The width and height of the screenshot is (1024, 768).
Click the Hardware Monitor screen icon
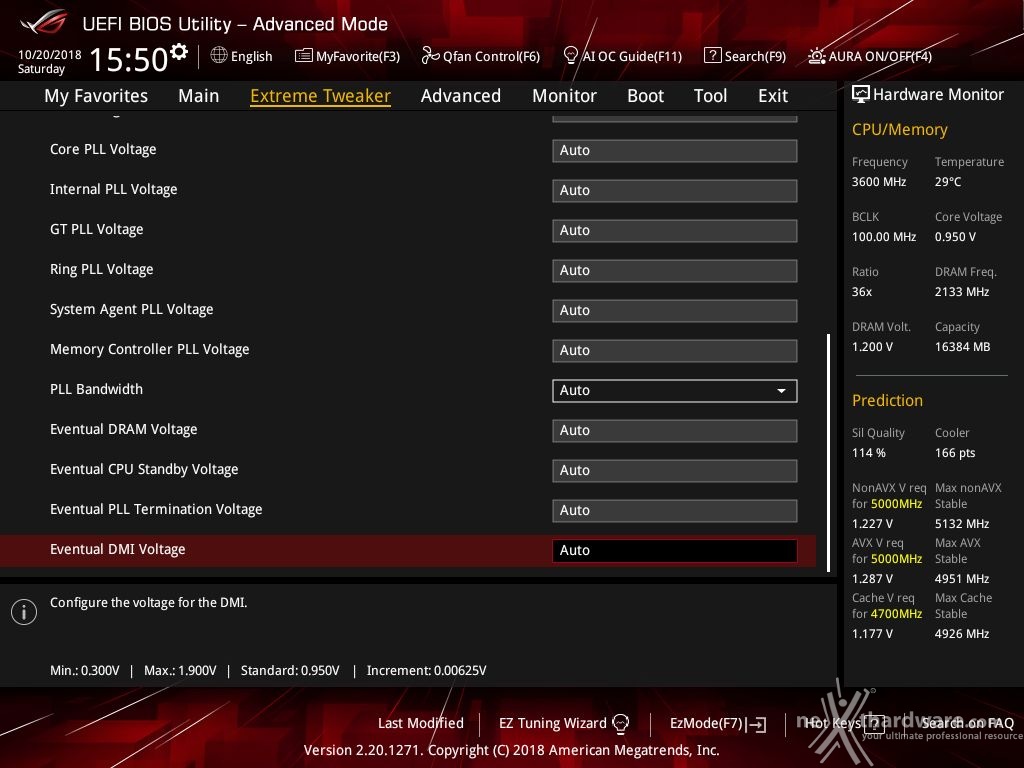[861, 94]
